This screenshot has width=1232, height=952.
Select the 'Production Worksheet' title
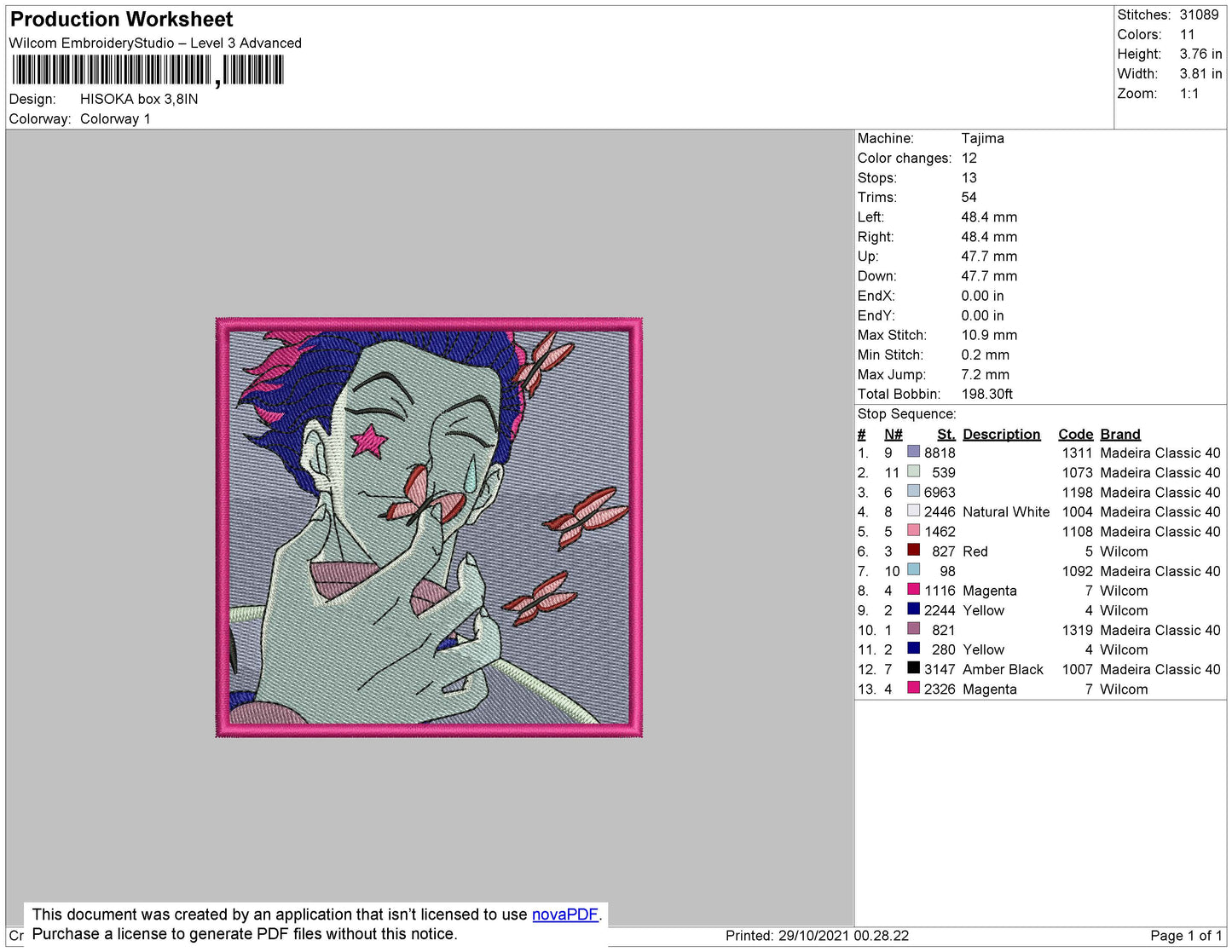(121, 20)
